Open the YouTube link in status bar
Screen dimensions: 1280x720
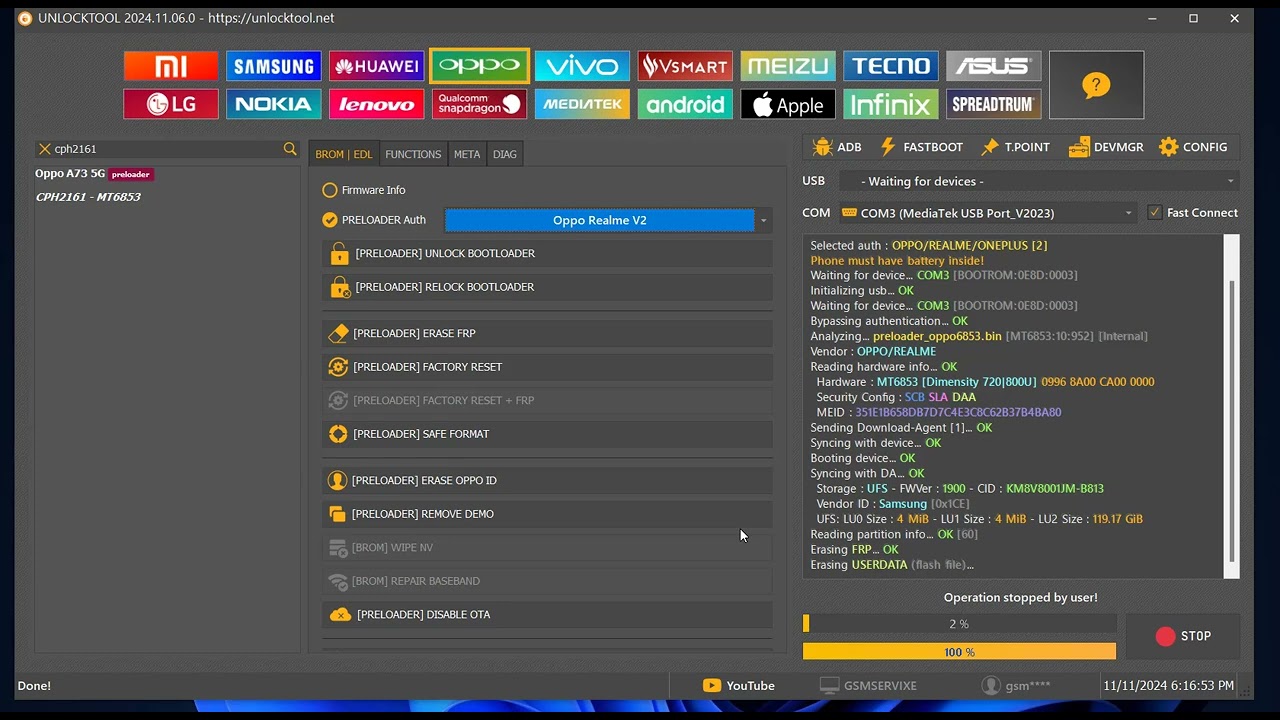[x=739, y=686]
